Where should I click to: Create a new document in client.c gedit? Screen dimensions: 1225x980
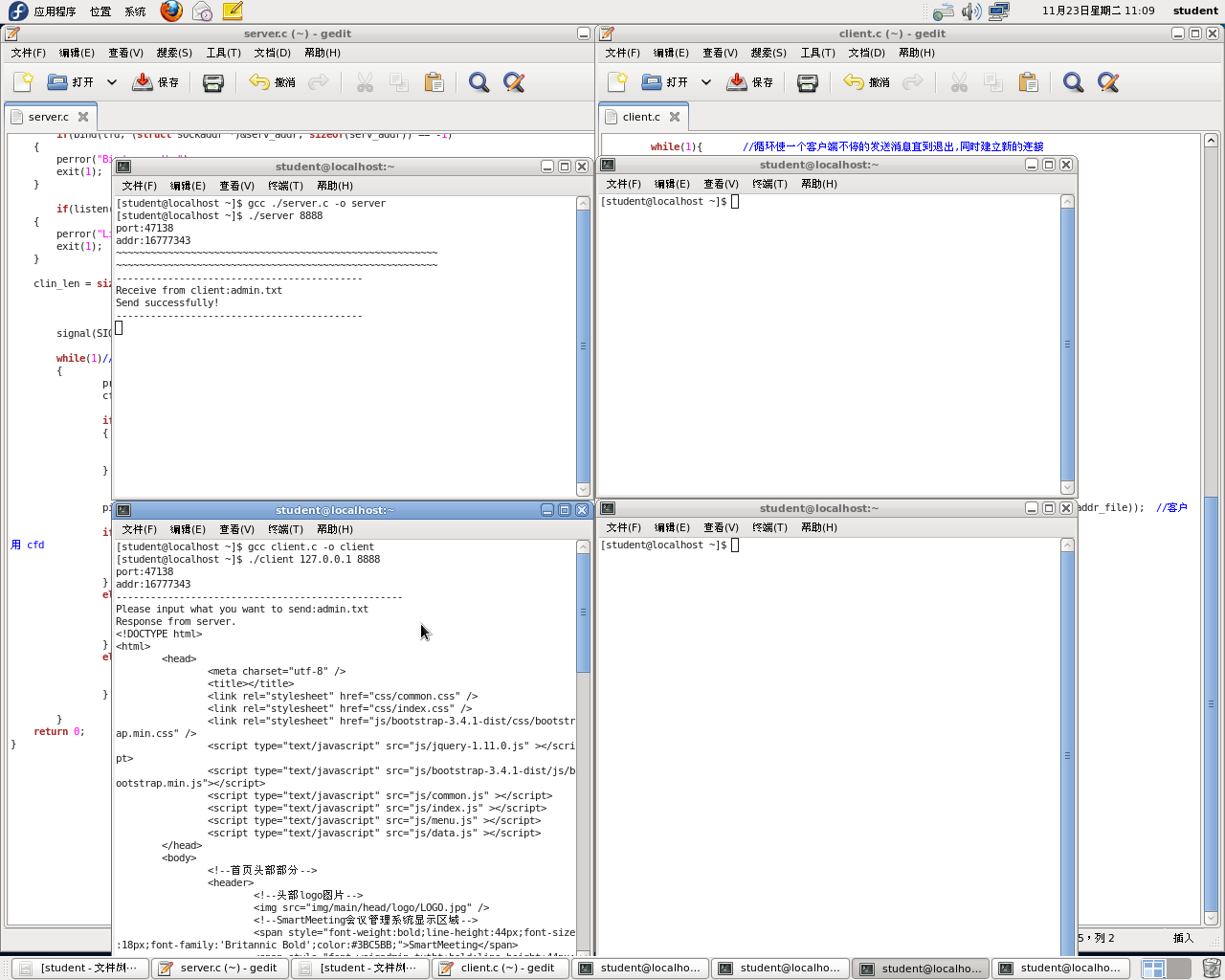[x=617, y=82]
